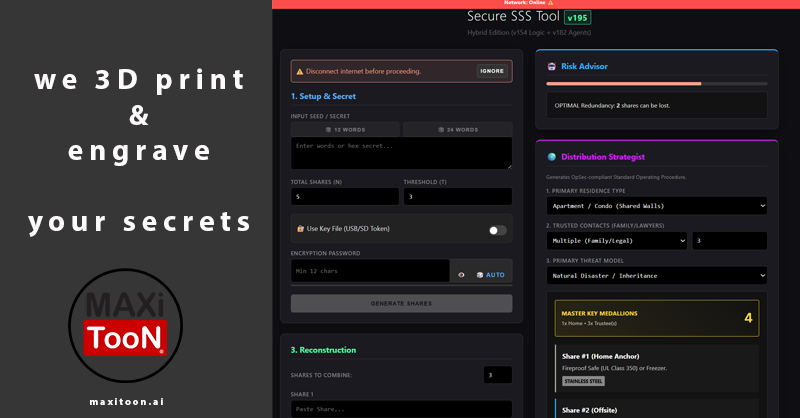Expand the Trusted Contacts dropdown
Viewport: 800px width, 418px height.
(616, 240)
